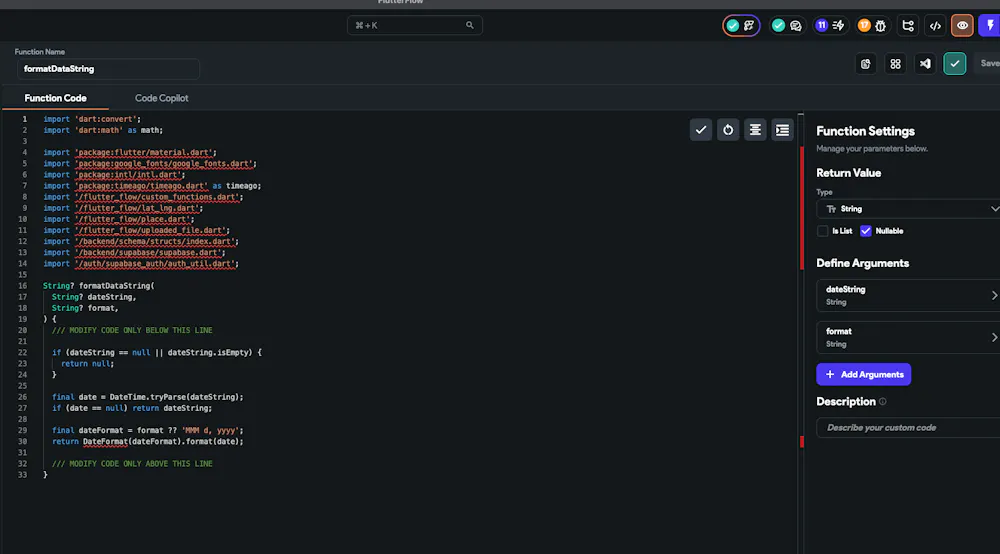
Task: Click the line 16 formatDataString function signature
Action: click(98, 286)
